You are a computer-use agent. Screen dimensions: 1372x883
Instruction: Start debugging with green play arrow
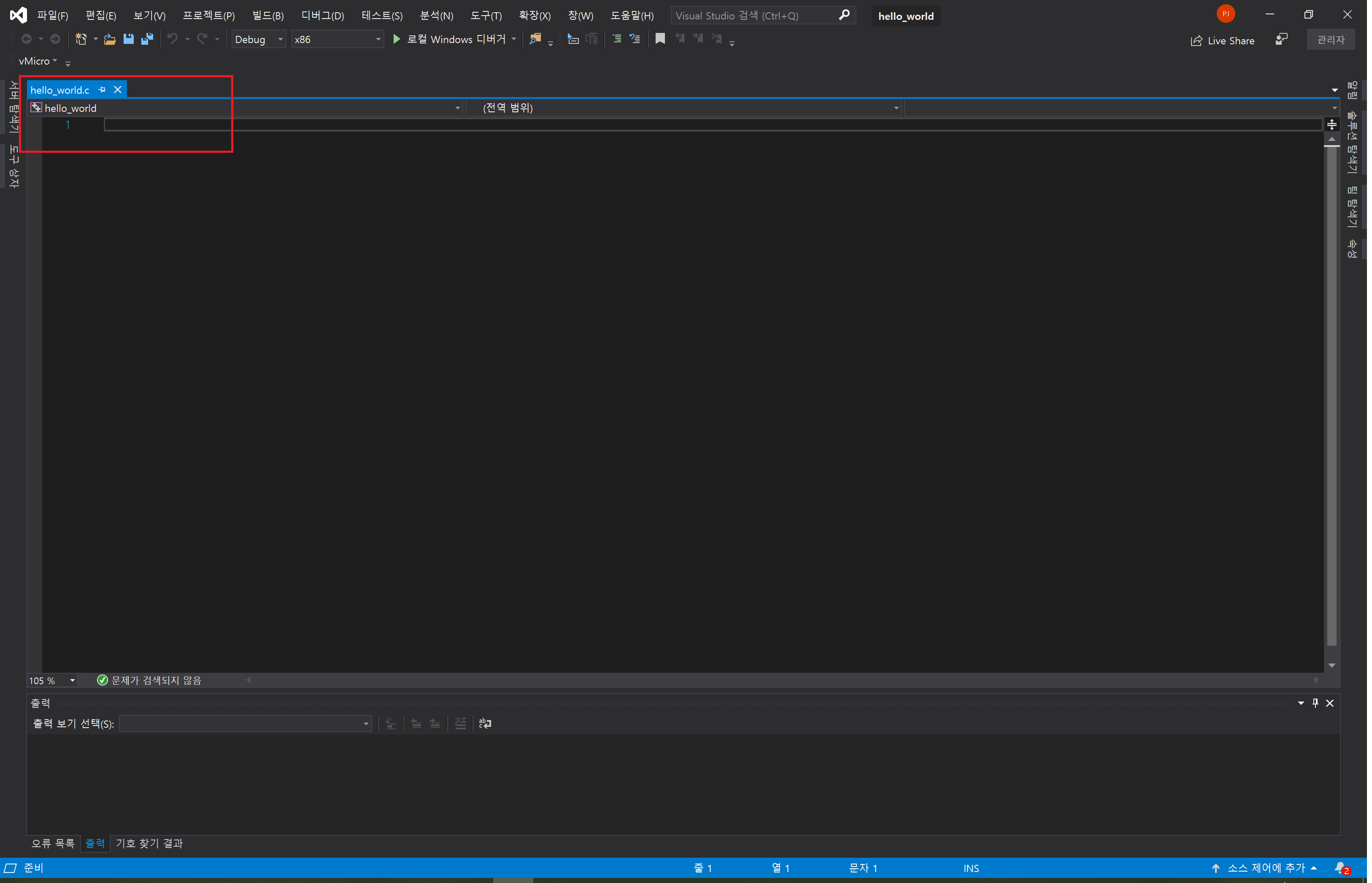coord(396,39)
